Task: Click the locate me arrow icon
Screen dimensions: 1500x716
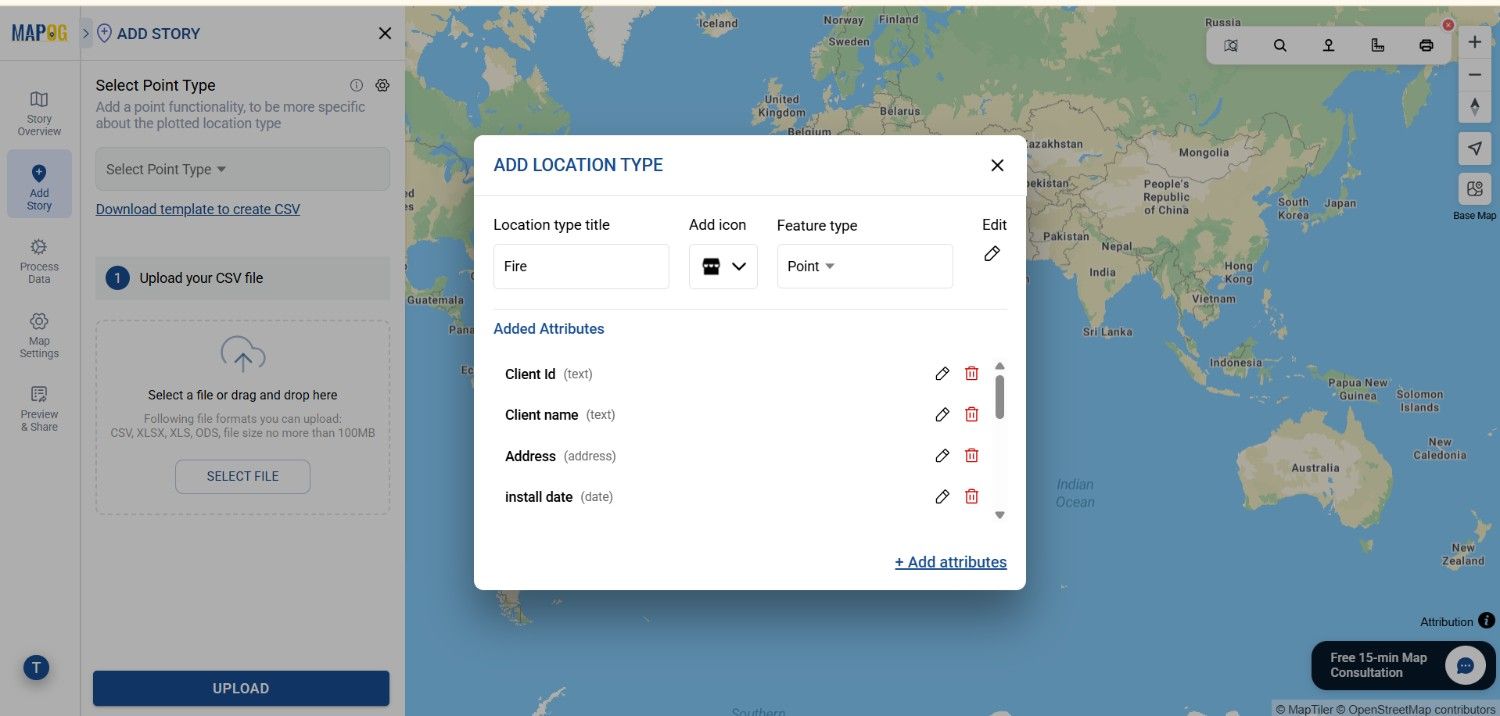Action: [1474, 148]
